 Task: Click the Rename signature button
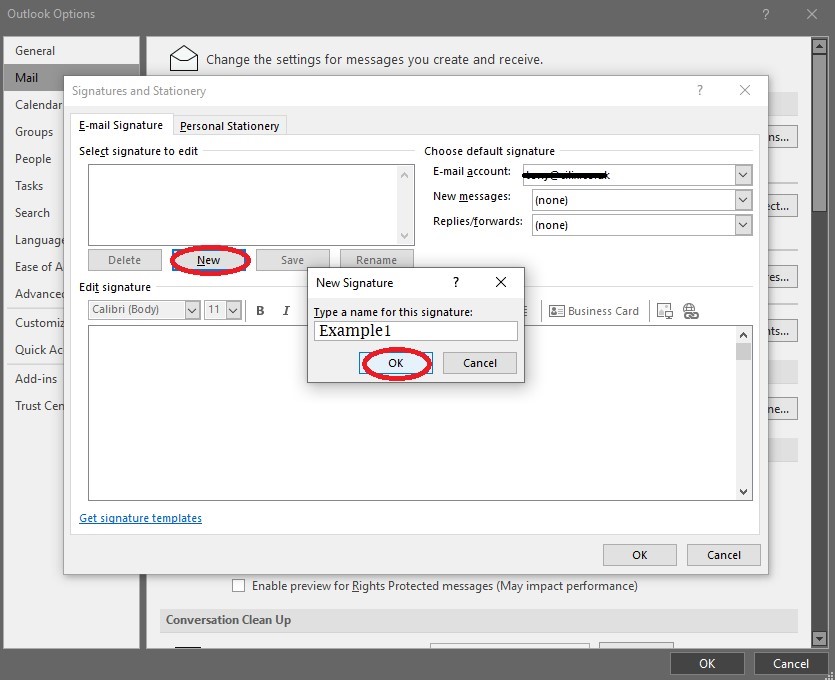tap(376, 260)
